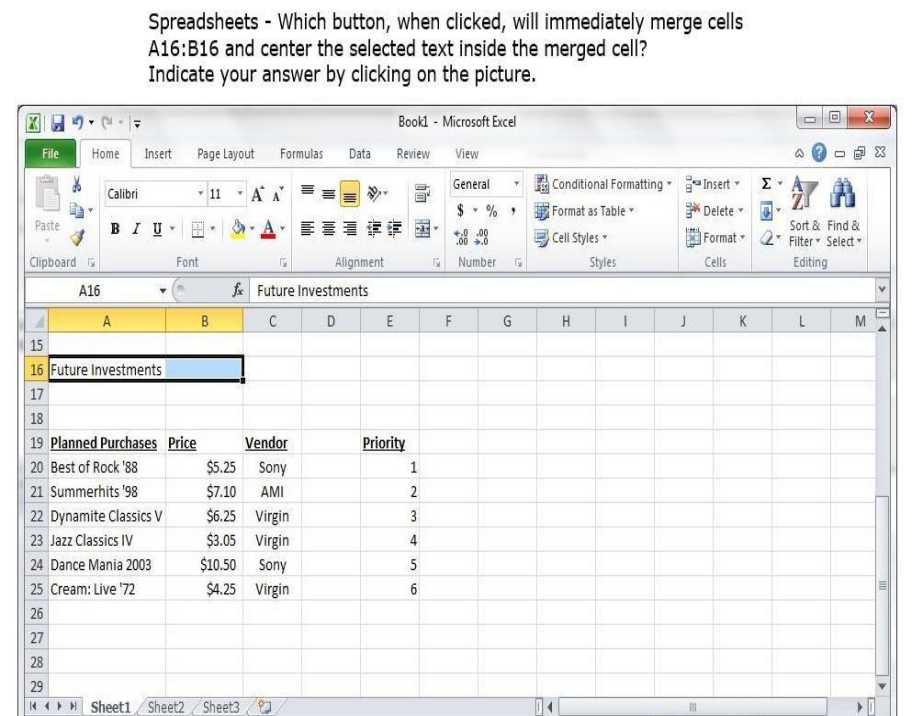Screen dimensions: 922x716
Task: Toggle Align Text Left
Action: [307, 228]
